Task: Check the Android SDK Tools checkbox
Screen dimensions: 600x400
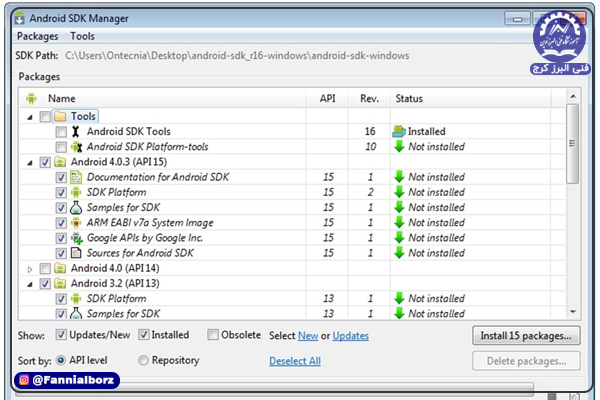Action: coord(61,132)
